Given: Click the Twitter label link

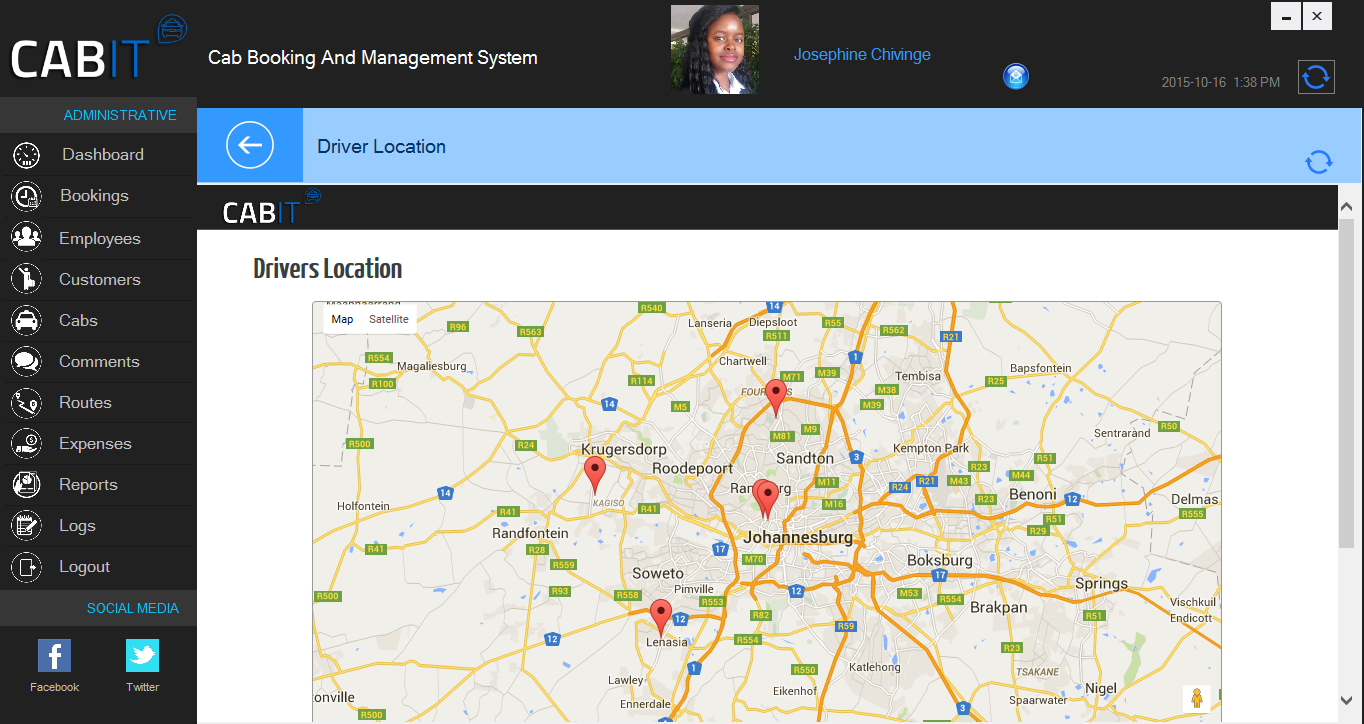Looking at the screenshot, I should [142, 687].
